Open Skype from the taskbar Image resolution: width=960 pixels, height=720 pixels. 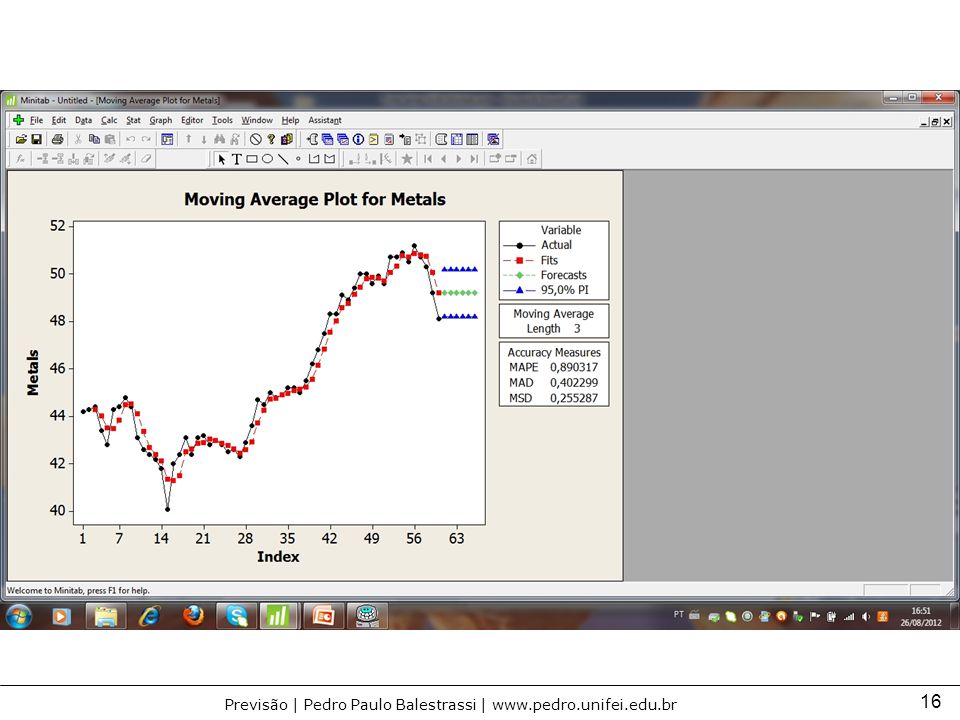pos(236,616)
